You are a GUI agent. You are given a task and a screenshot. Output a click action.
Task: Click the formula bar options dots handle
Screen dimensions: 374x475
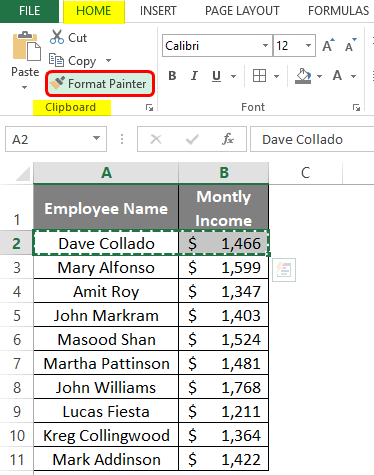pos(122,139)
